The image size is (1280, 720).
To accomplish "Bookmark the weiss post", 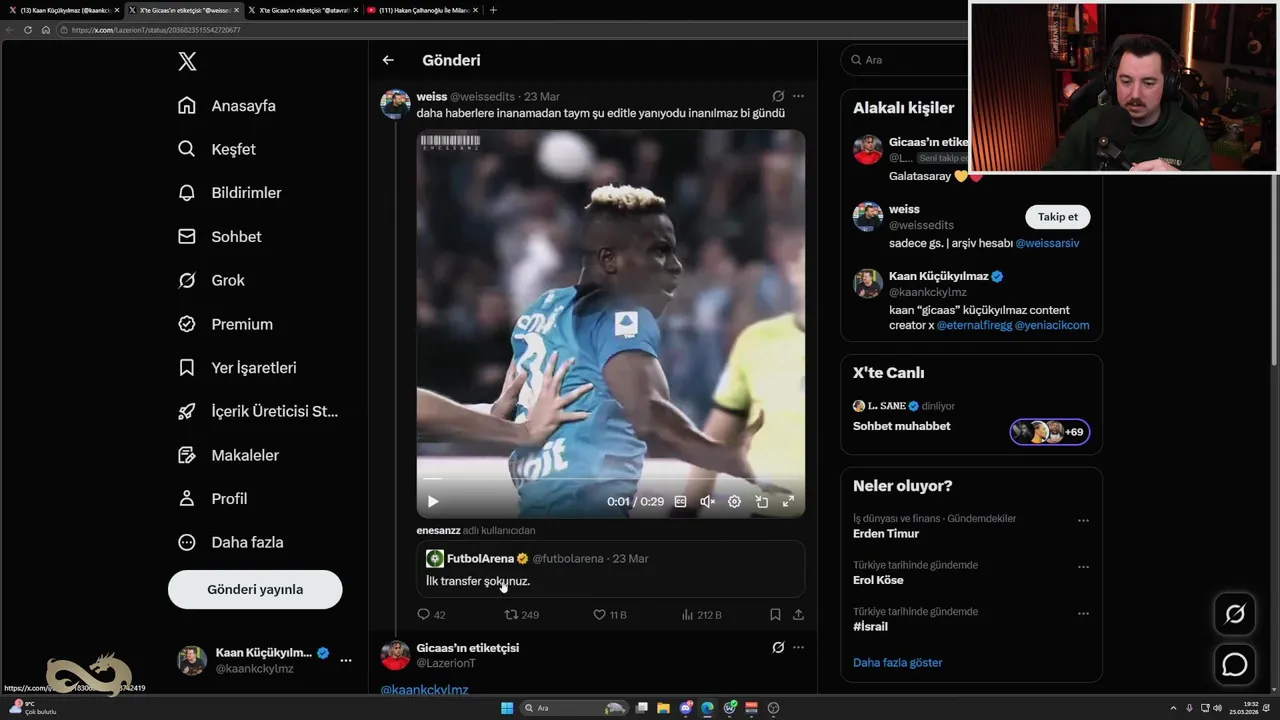I will coord(775,614).
